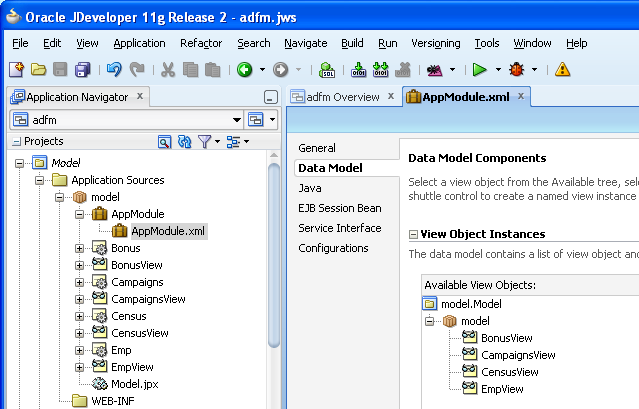Open the File menu
The height and width of the screenshot is (409, 639).
click(x=20, y=43)
